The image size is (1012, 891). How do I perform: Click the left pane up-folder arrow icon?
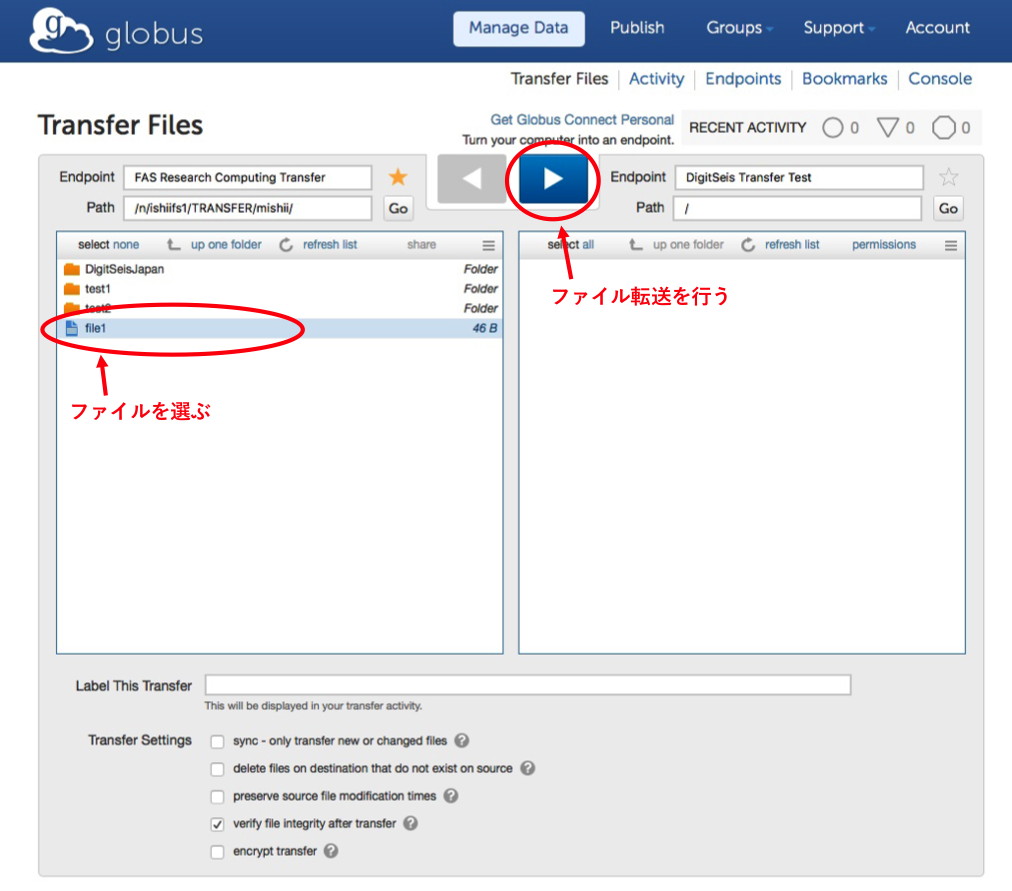click(174, 245)
